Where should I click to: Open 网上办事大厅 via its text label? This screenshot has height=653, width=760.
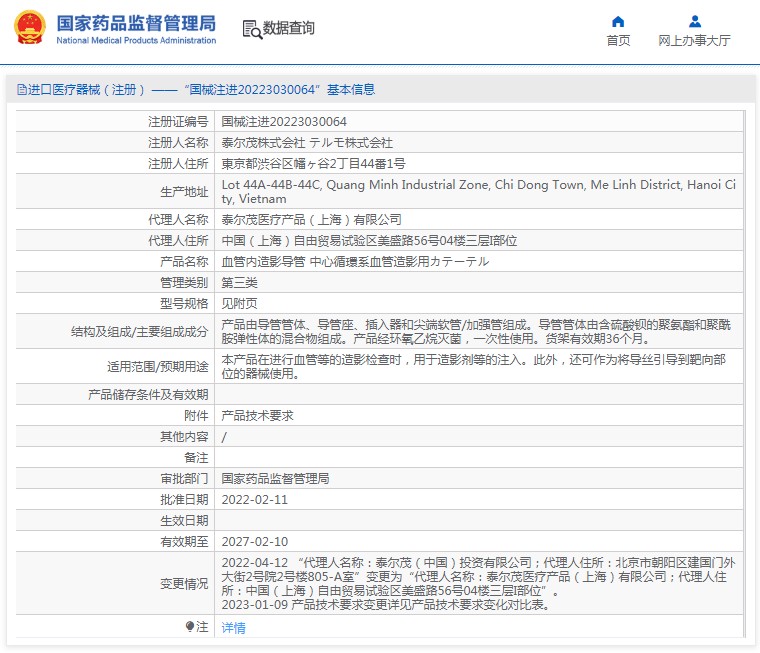click(694, 41)
